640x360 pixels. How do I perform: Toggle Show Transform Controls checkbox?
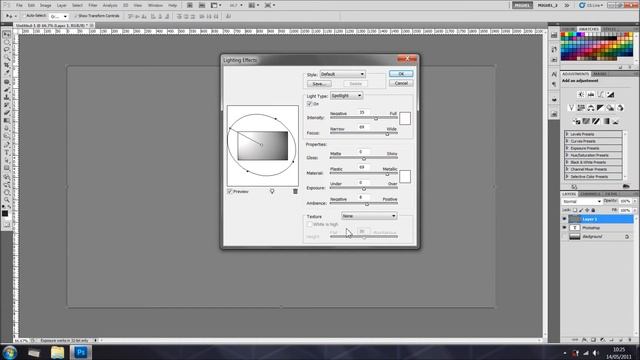coord(76,16)
